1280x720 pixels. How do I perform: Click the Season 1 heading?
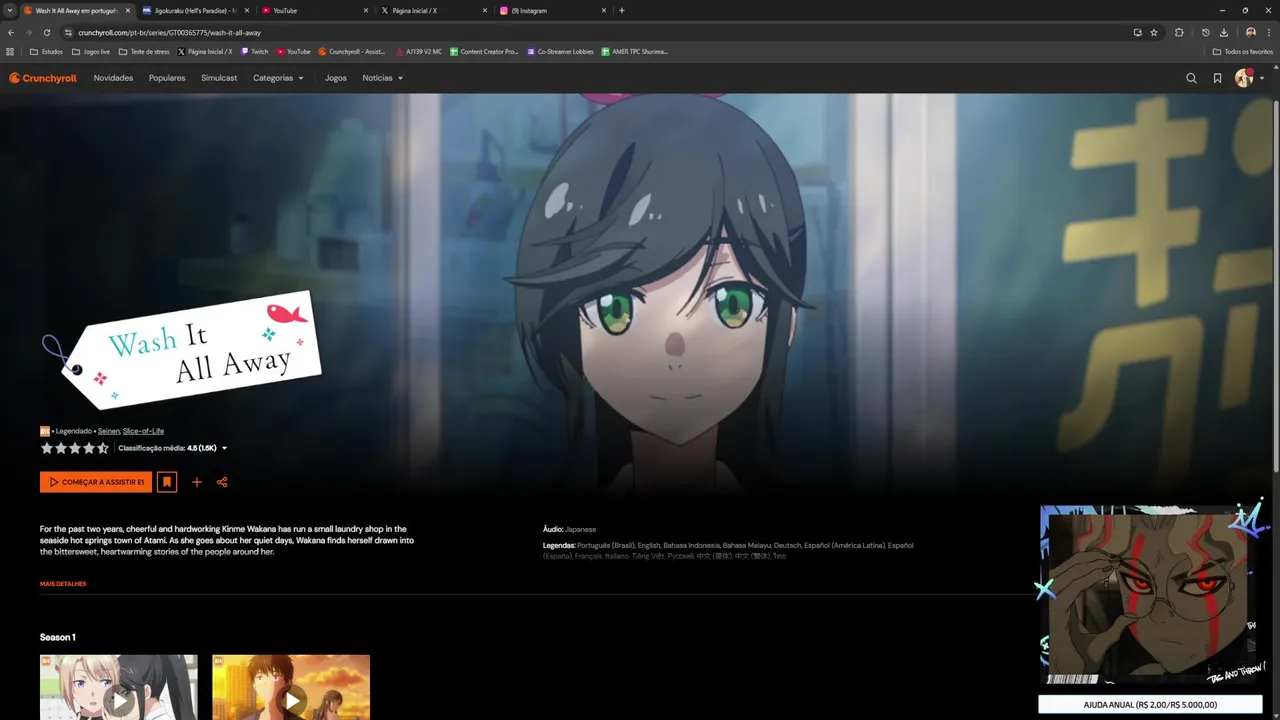(x=57, y=637)
